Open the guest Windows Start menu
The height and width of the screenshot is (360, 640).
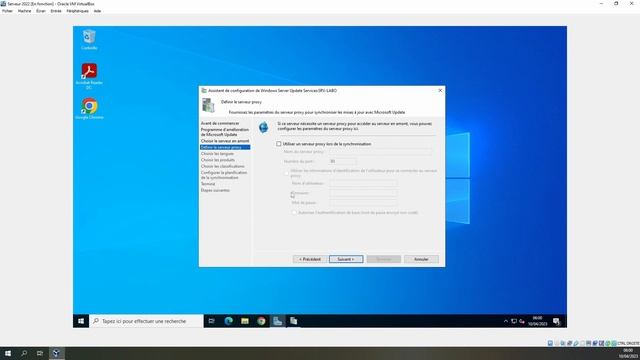81,321
